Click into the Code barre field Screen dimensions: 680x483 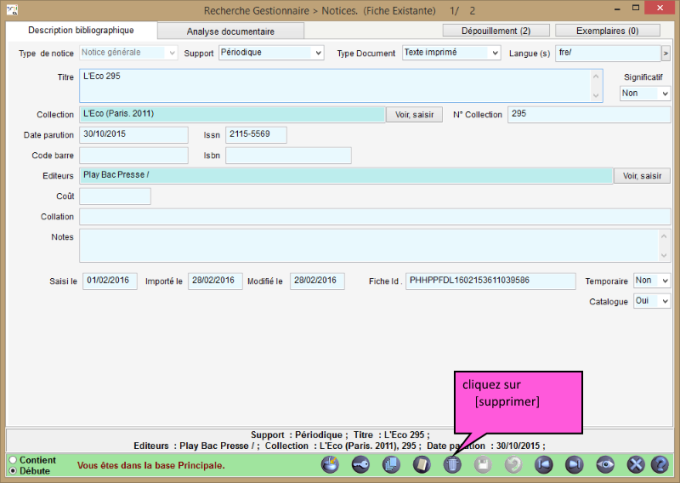point(133,155)
